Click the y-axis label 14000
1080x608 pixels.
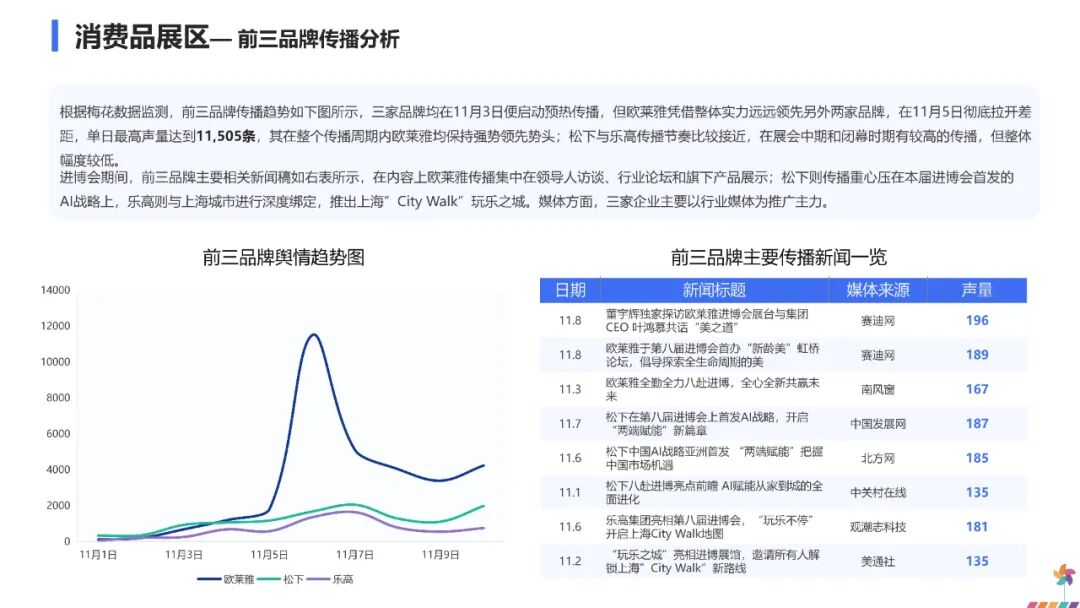(x=55, y=290)
